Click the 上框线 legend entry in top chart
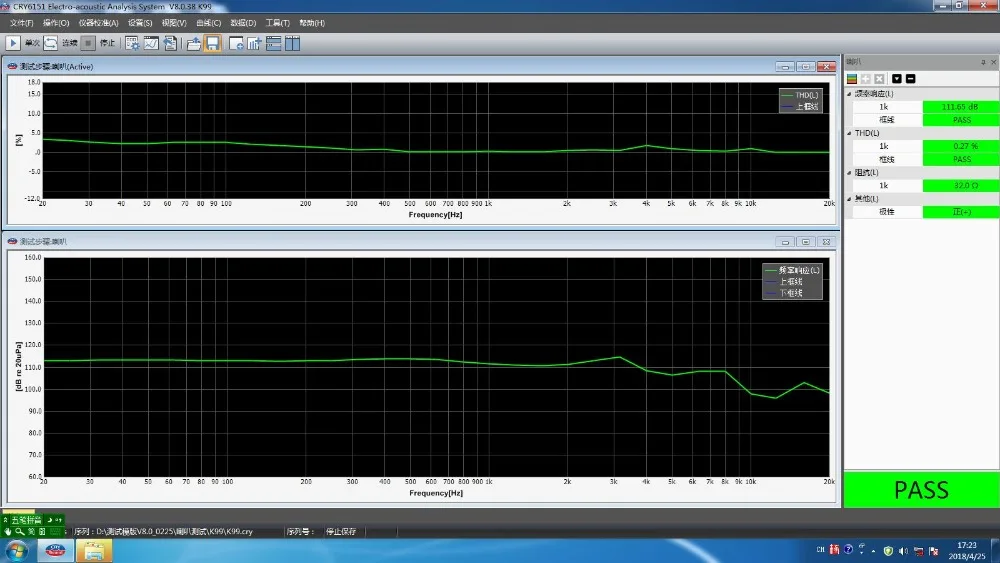Screen dimensions: 1000x563 800,106
